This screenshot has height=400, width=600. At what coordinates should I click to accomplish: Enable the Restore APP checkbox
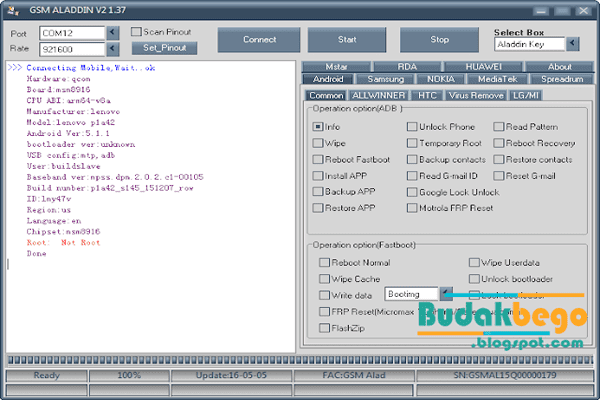click(x=318, y=208)
